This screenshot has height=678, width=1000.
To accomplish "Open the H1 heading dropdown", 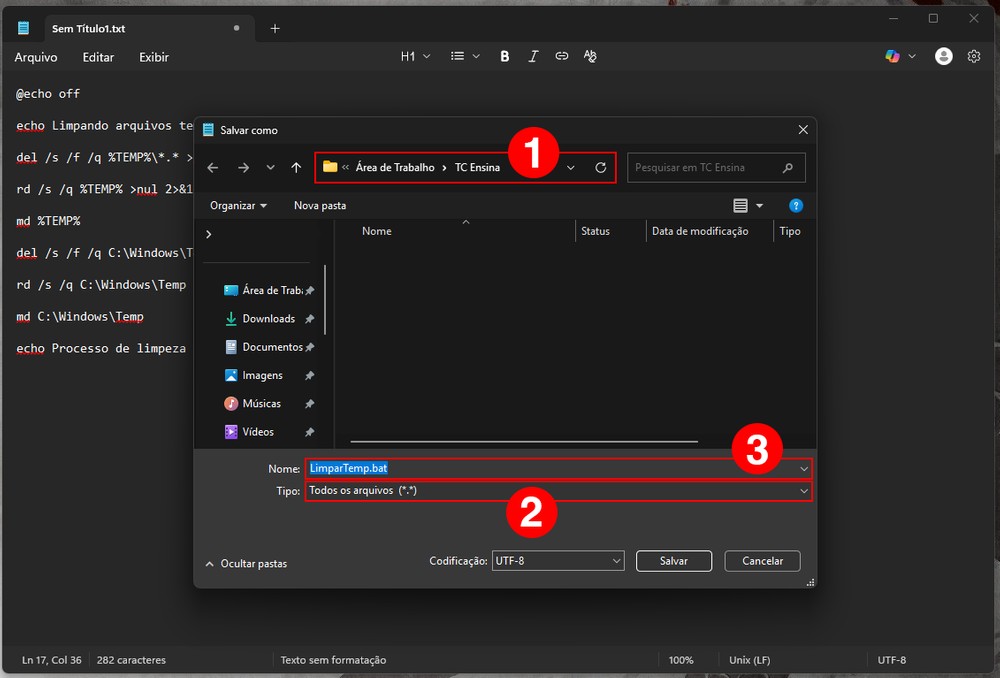I will pyautogui.click(x=415, y=57).
